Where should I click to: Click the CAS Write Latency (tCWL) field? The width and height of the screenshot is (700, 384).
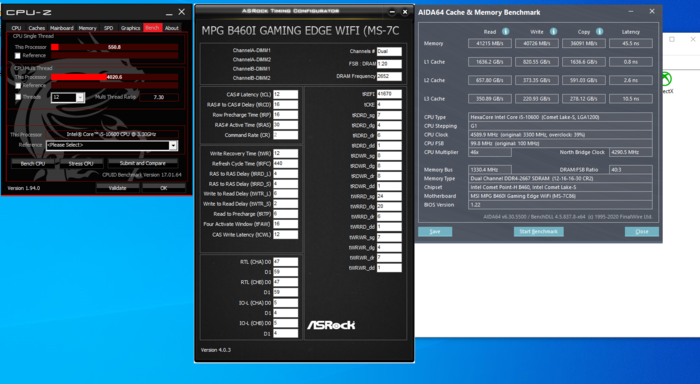285,234
